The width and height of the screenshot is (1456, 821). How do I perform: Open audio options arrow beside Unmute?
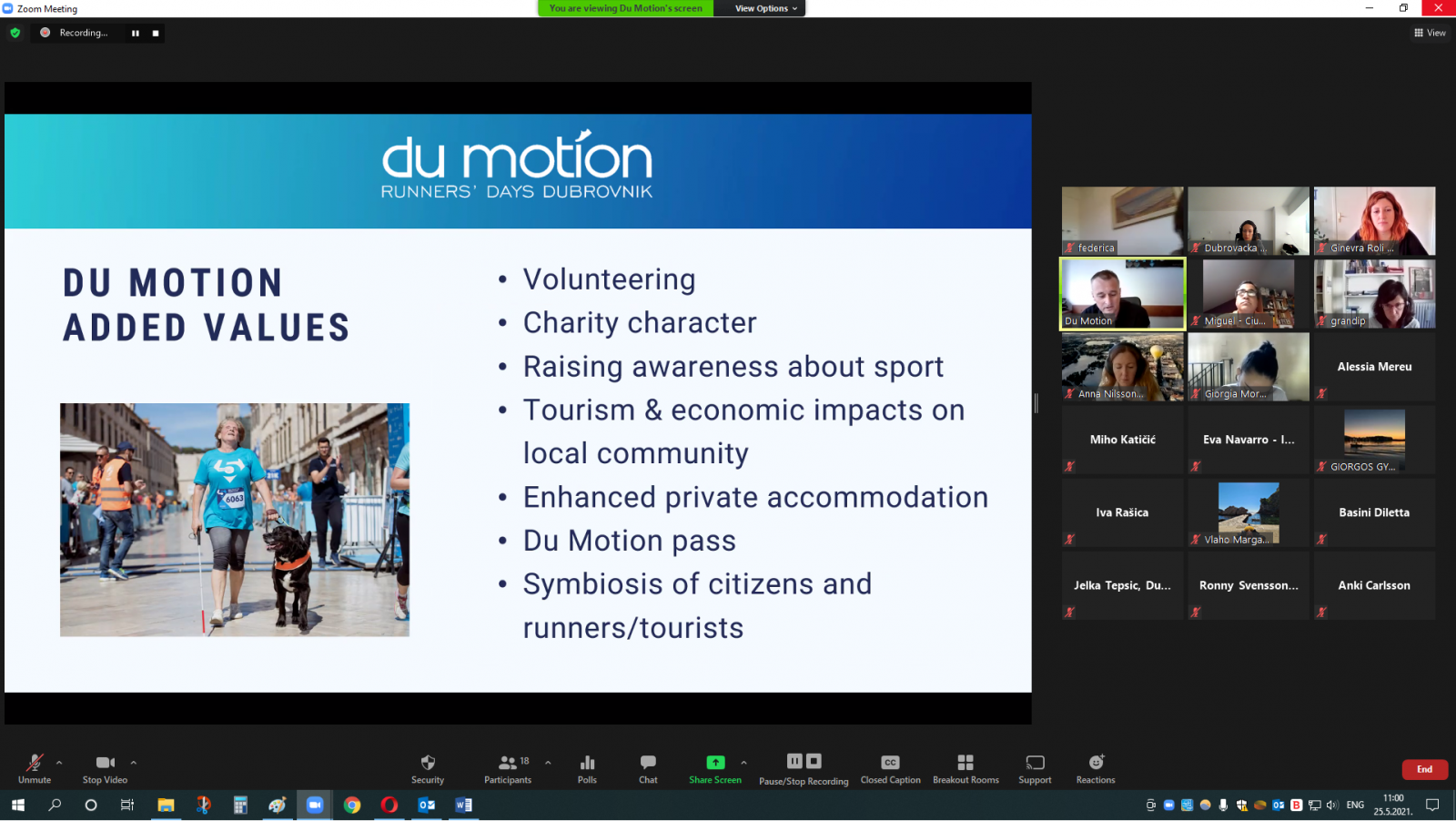pos(59,763)
